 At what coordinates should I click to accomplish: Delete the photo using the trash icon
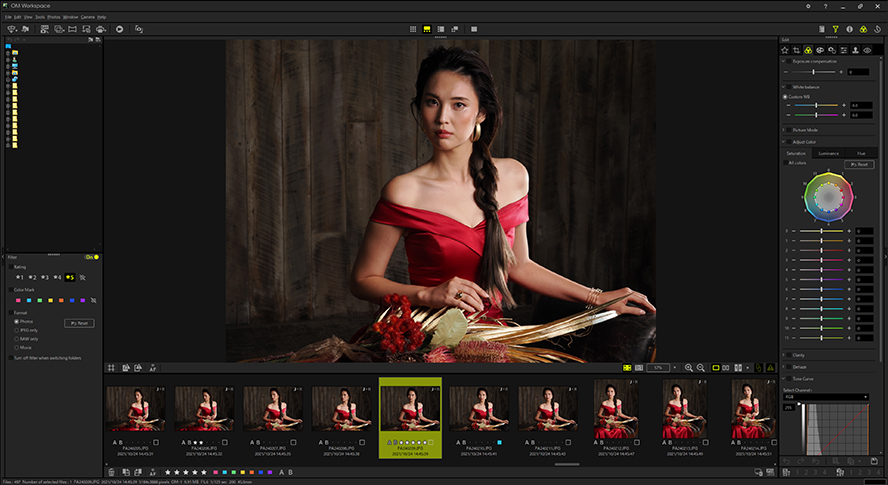(112, 472)
